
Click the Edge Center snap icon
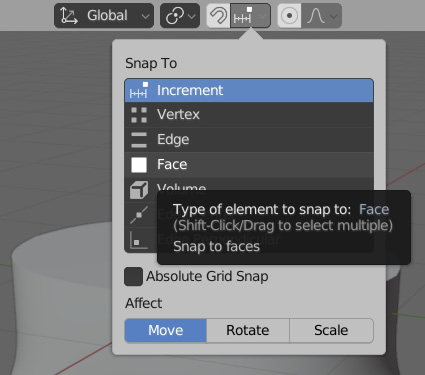point(139,215)
